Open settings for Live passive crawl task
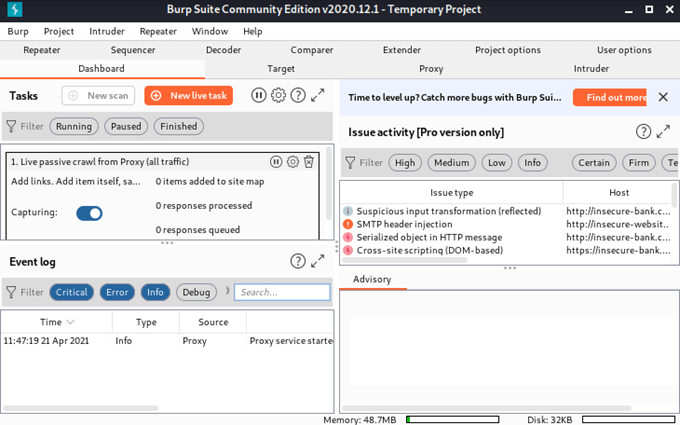The width and height of the screenshot is (680, 425). (x=293, y=162)
